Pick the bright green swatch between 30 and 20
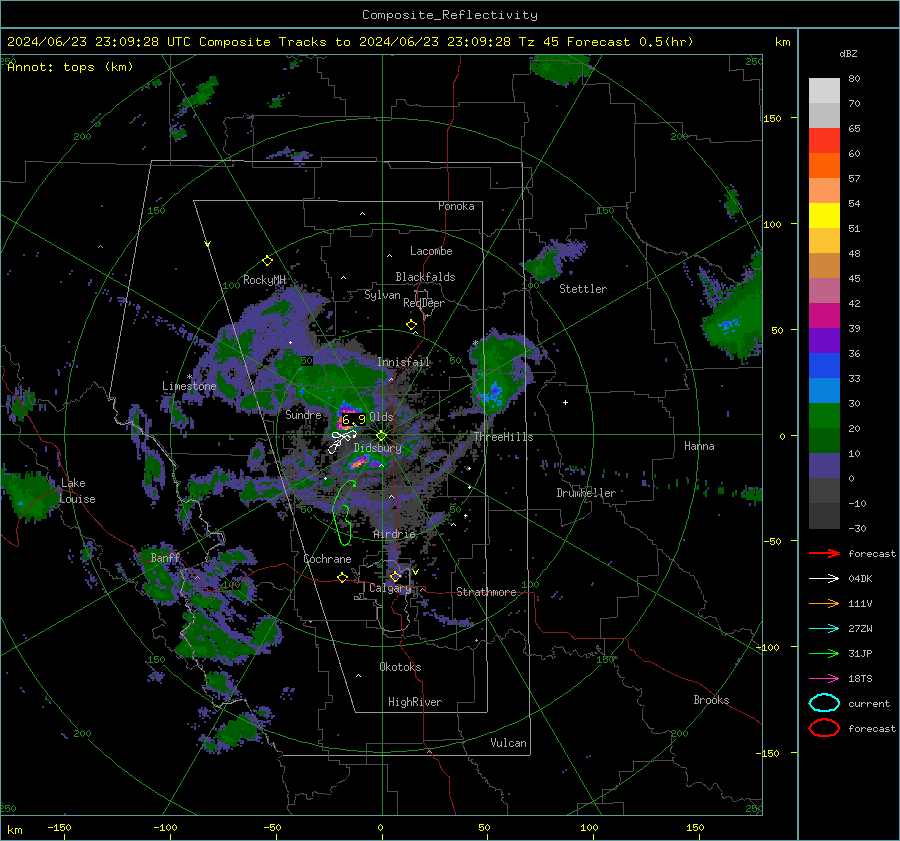 [824, 416]
